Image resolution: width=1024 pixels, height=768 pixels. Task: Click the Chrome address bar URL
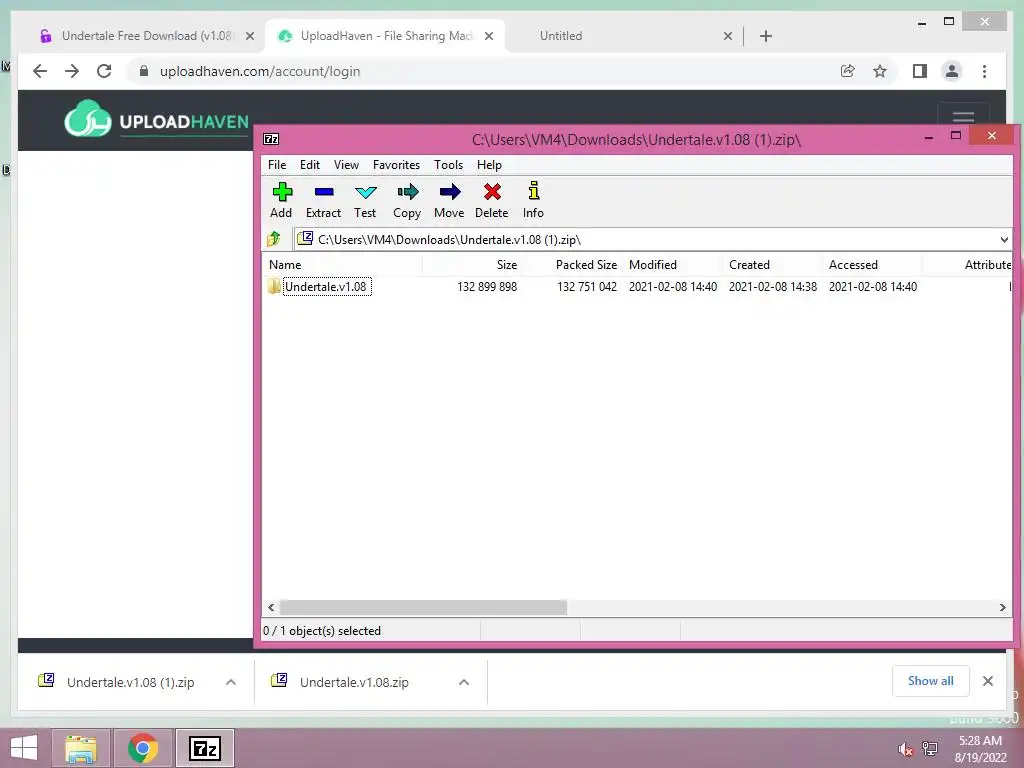[260, 71]
